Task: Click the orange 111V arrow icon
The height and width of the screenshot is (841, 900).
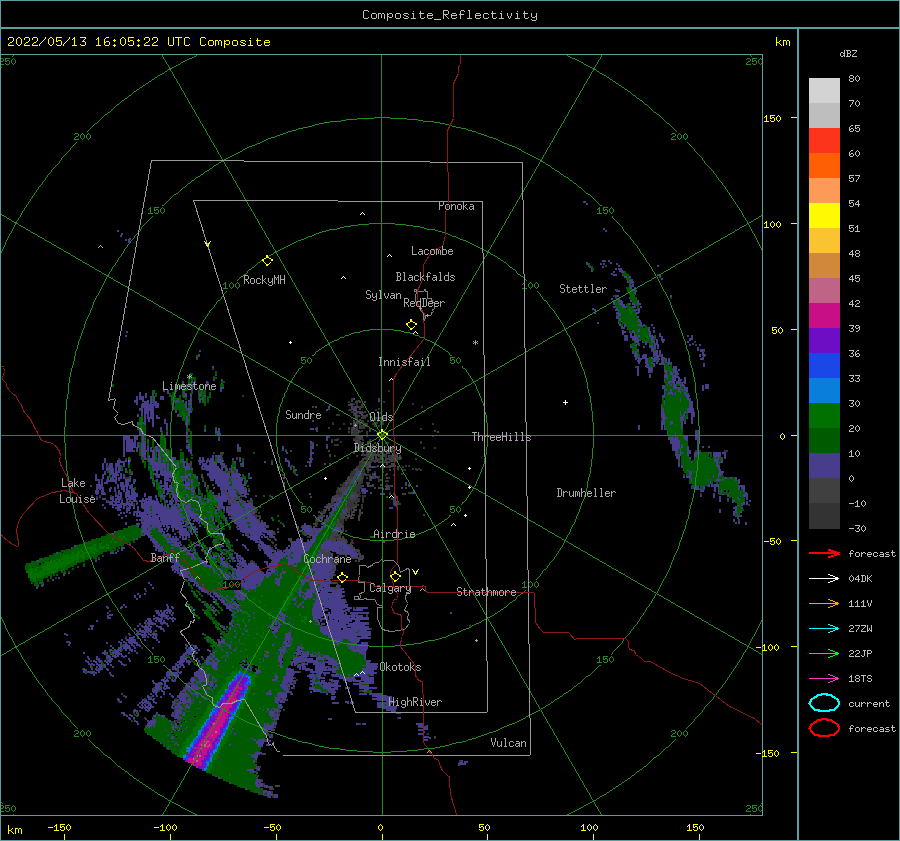Action: [824, 603]
